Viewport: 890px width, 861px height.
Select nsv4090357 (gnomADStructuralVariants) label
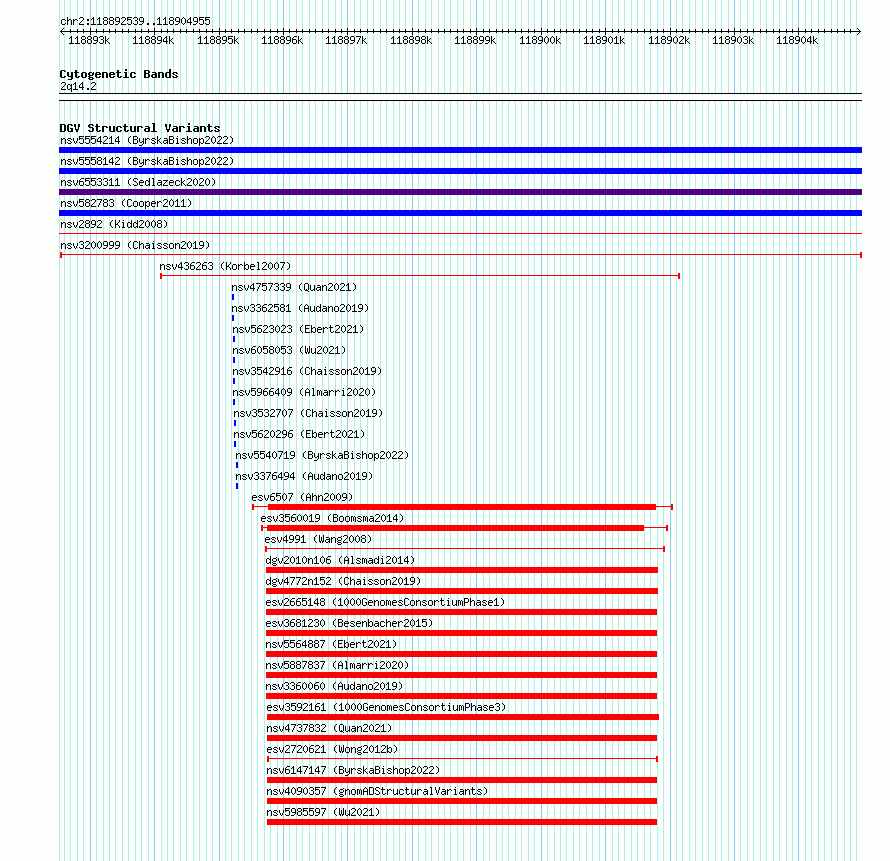pyautogui.click(x=377, y=791)
